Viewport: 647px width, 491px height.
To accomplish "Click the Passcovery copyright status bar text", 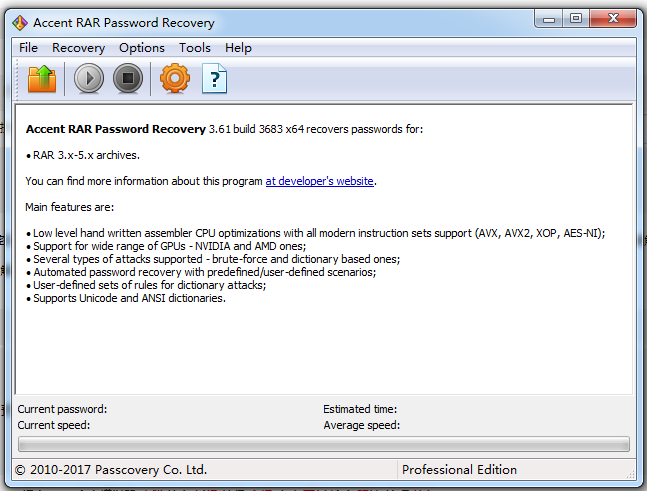I will point(112,469).
